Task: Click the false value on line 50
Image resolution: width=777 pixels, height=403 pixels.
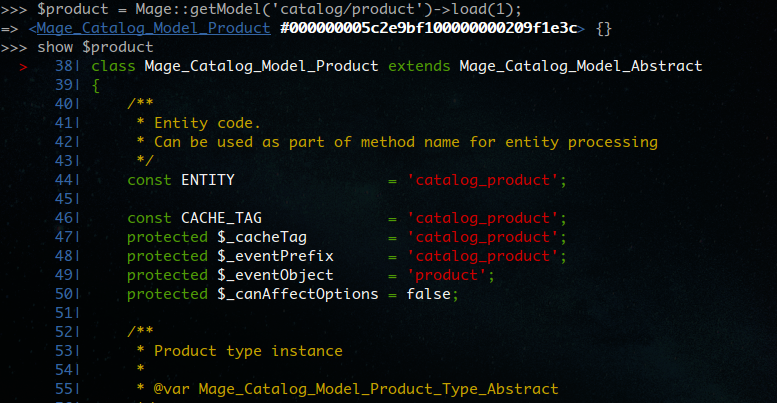Action: coord(429,294)
